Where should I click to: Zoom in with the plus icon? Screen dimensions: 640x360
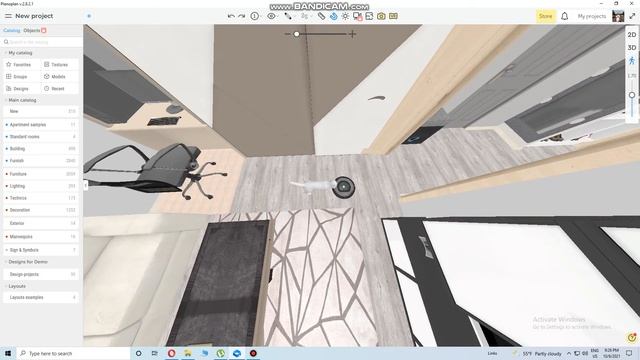352,34
